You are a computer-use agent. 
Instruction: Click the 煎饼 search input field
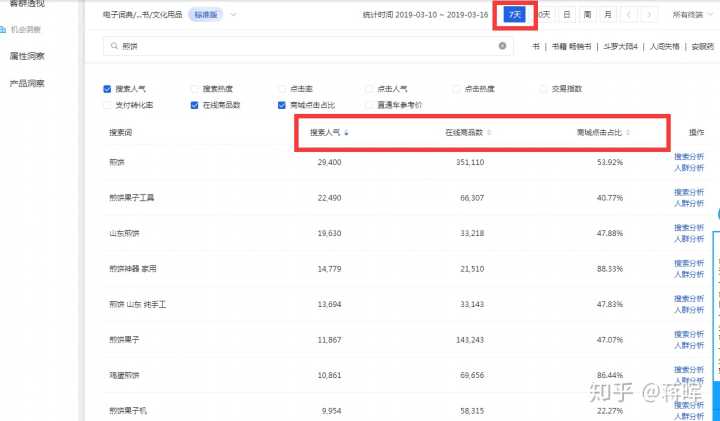(300, 46)
